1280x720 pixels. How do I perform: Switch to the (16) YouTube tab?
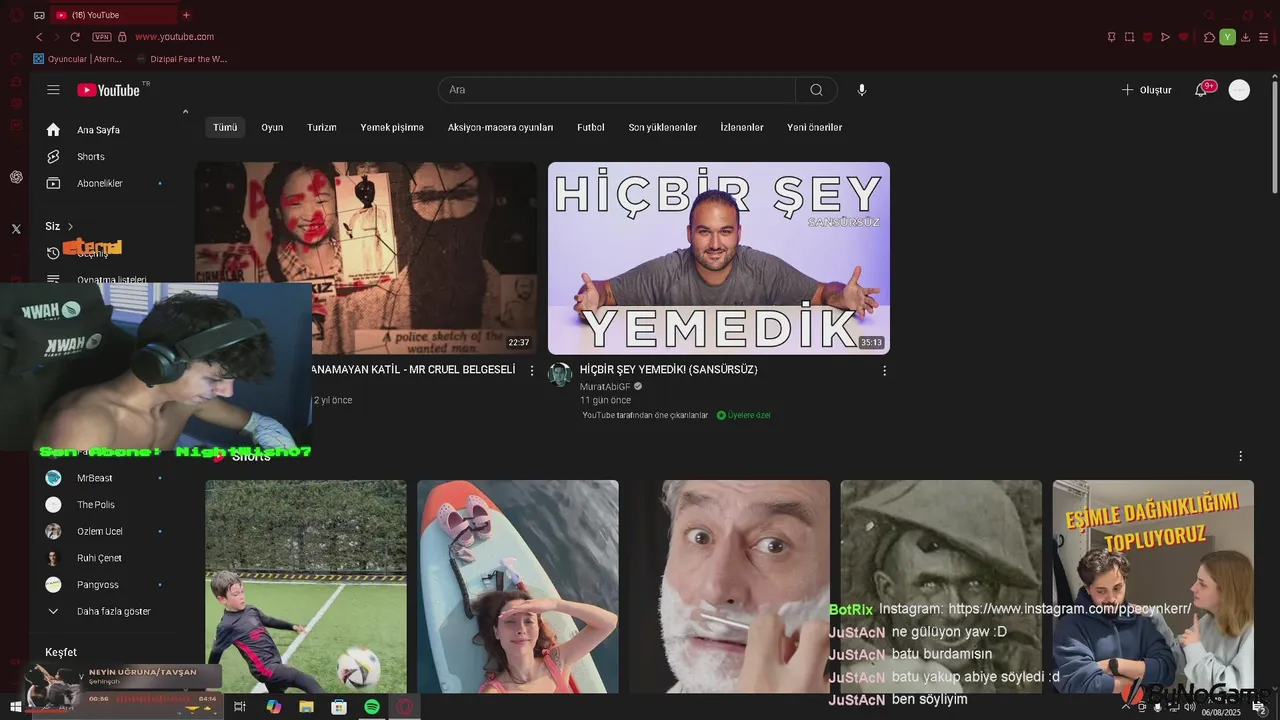113,15
